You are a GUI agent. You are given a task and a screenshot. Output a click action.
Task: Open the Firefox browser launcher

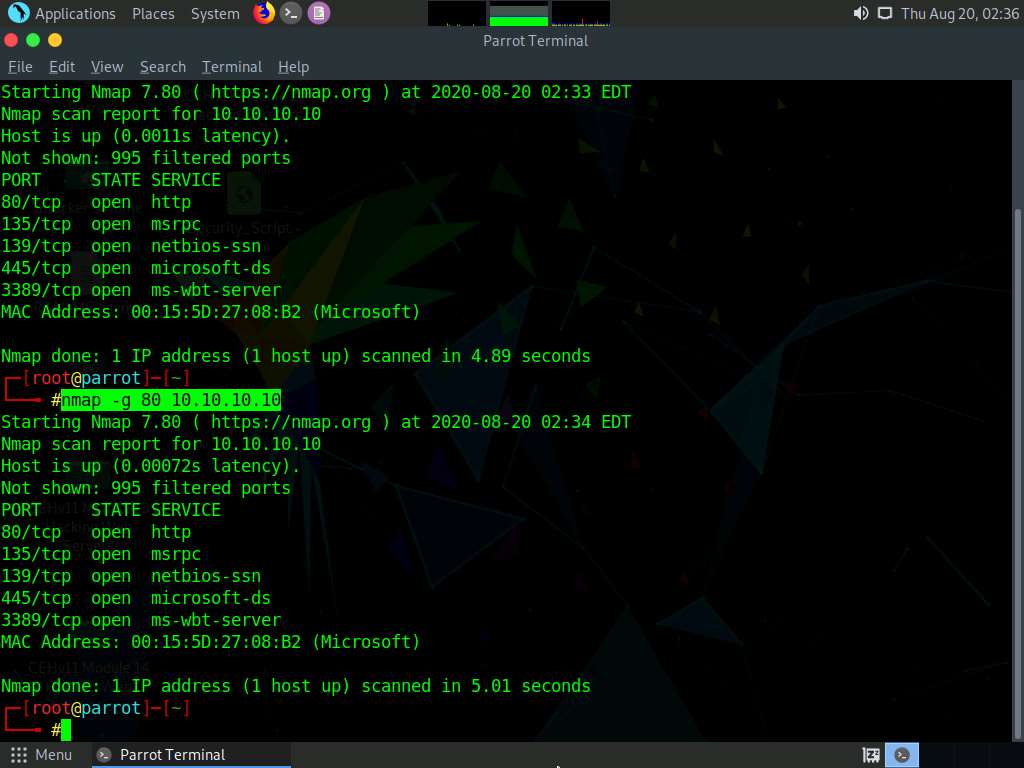tap(264, 13)
